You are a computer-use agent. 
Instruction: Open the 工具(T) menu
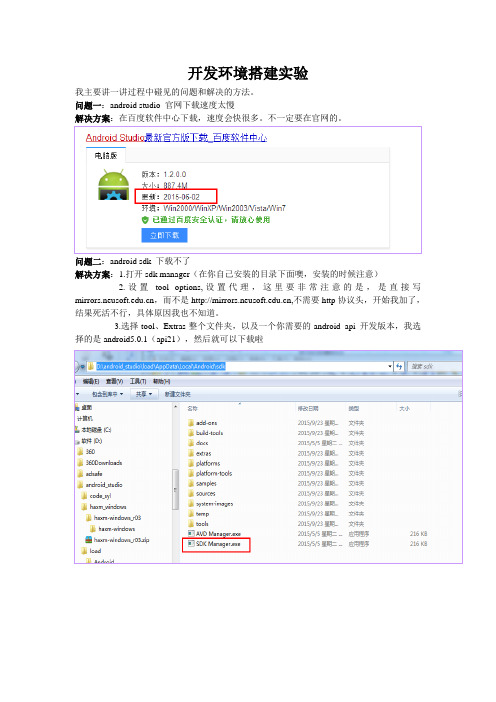click(x=138, y=381)
